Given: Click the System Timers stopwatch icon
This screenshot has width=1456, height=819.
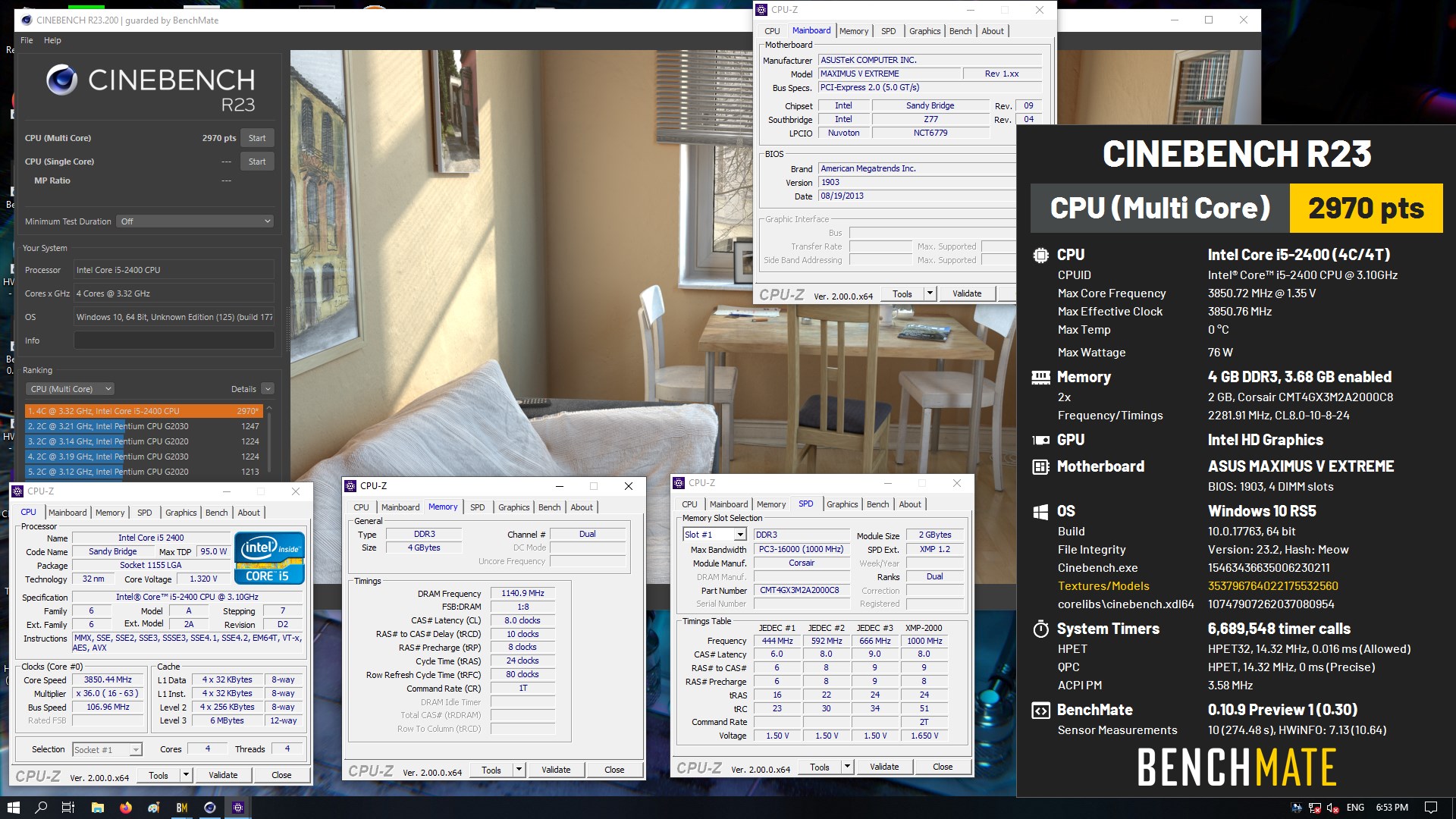Looking at the screenshot, I should (1041, 629).
